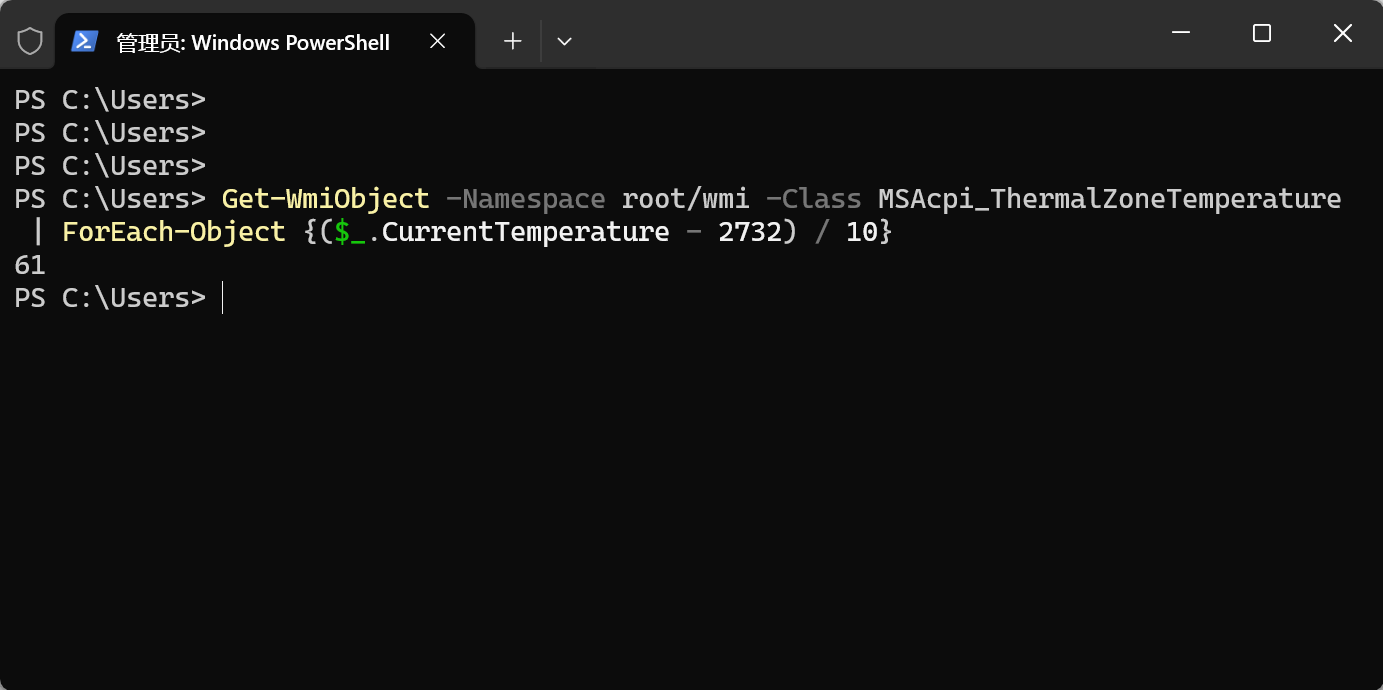Expand the new tab profile dropdown chevron
The width and height of the screenshot is (1383, 690).
coord(564,41)
